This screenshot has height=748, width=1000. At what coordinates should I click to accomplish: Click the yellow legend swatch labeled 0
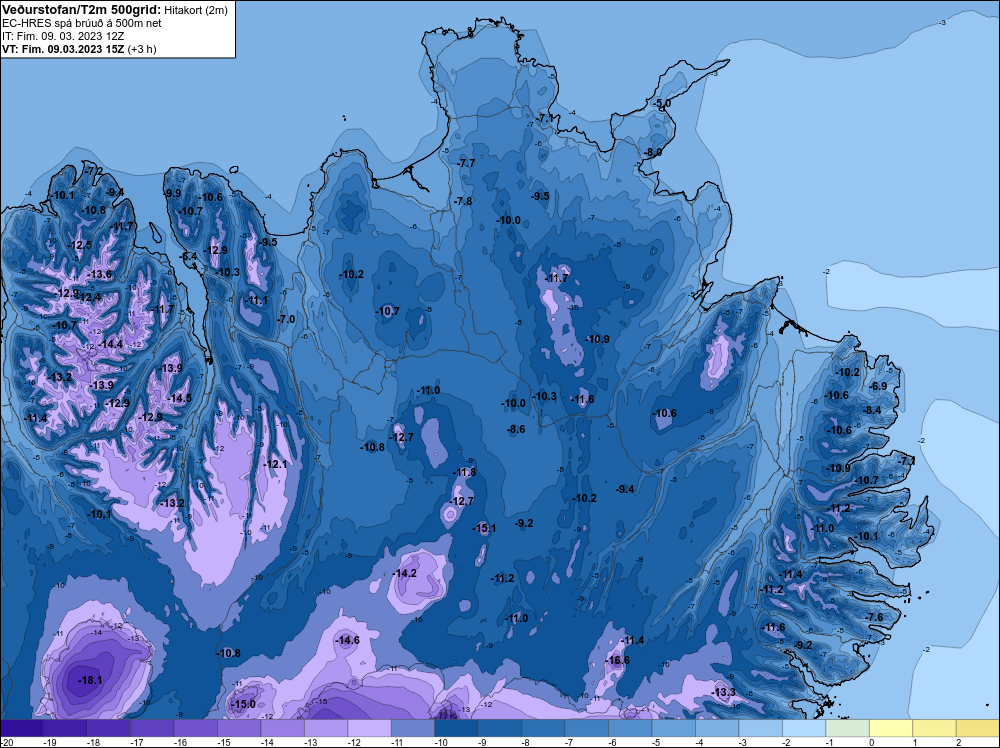pos(890,728)
